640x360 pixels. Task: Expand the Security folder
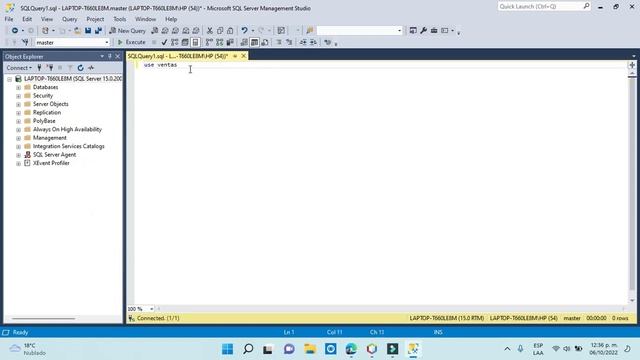(18, 96)
